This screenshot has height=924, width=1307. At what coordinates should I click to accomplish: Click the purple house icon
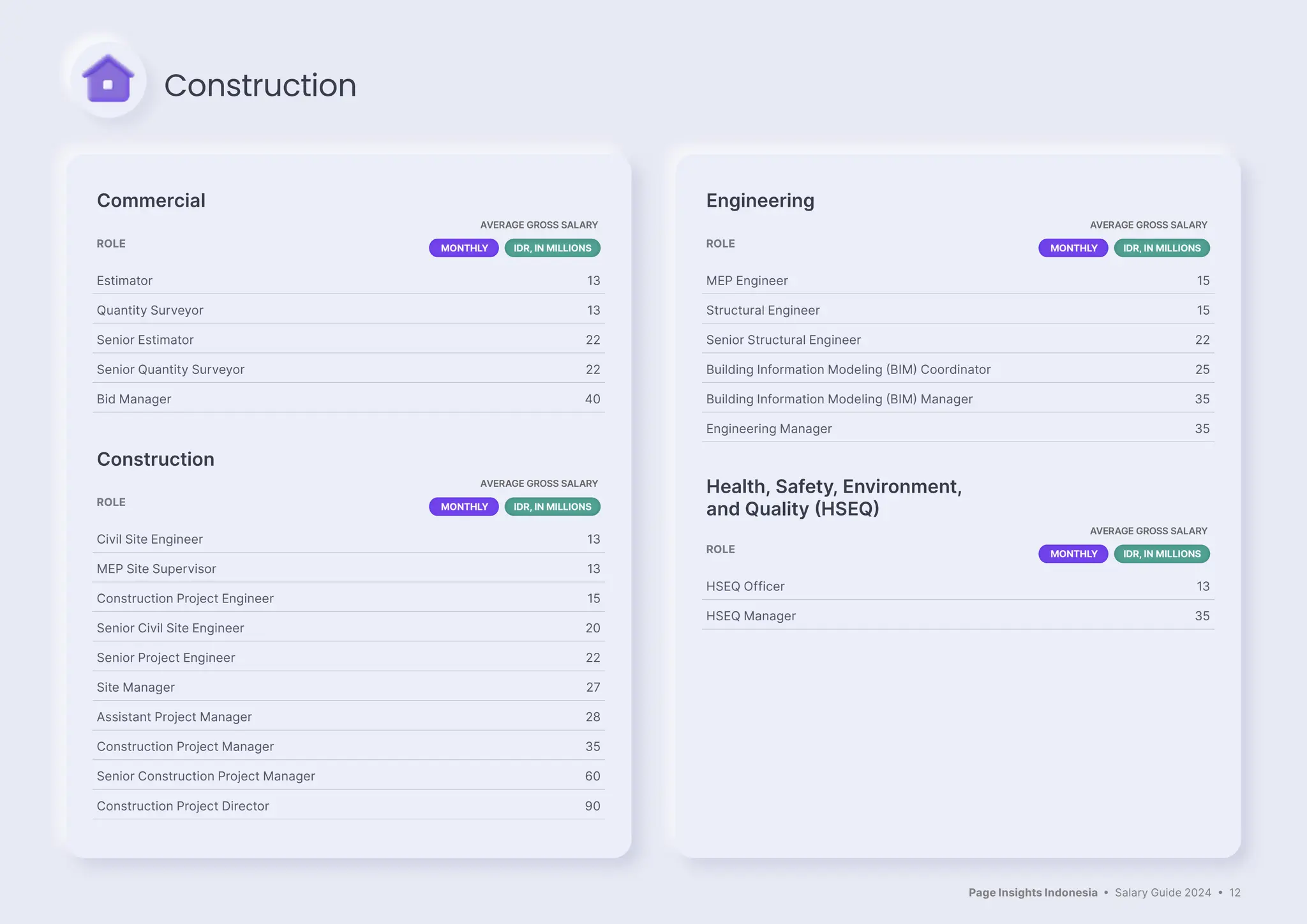108,80
